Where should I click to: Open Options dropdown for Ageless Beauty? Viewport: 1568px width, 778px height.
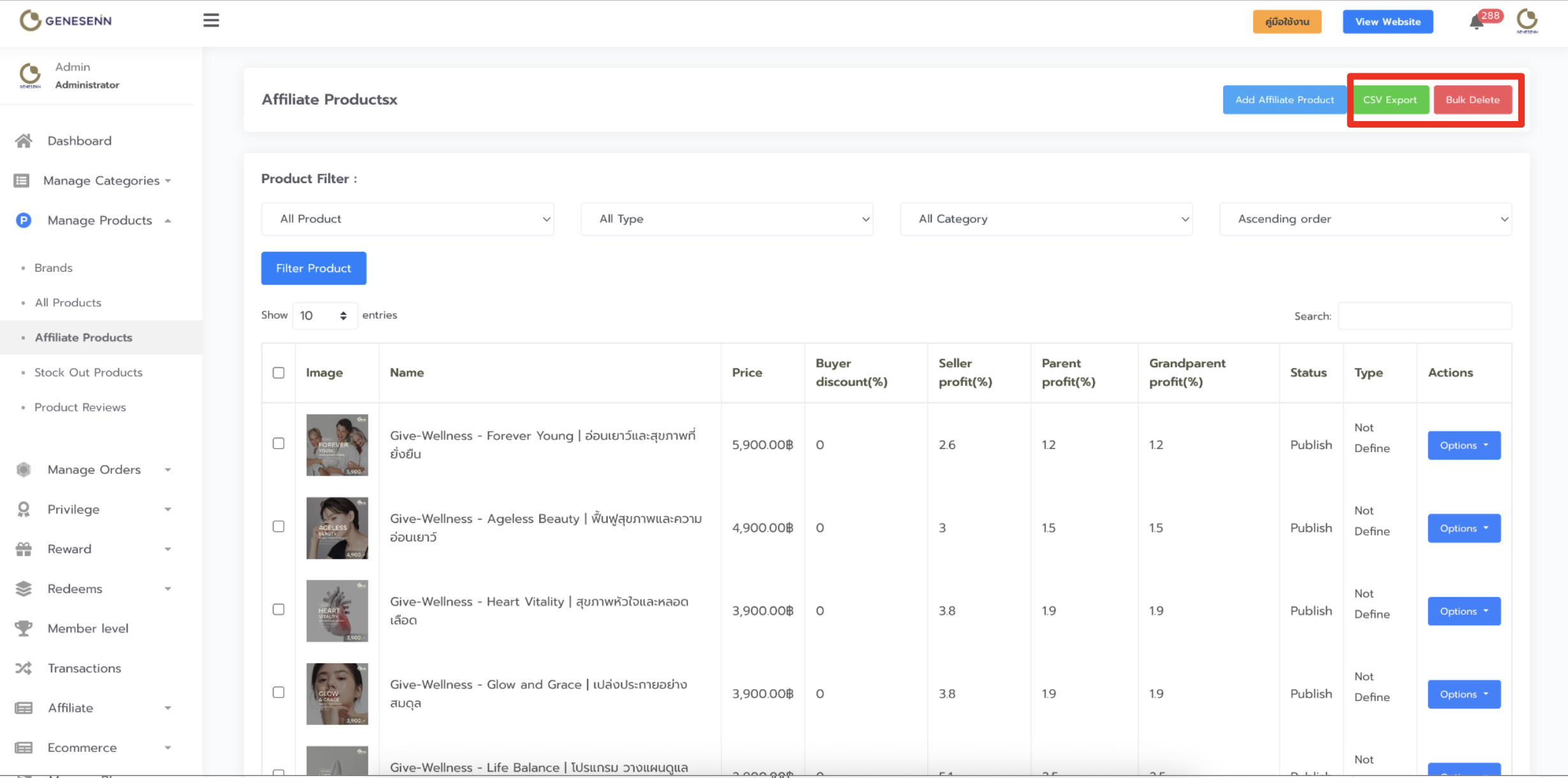pos(1463,528)
